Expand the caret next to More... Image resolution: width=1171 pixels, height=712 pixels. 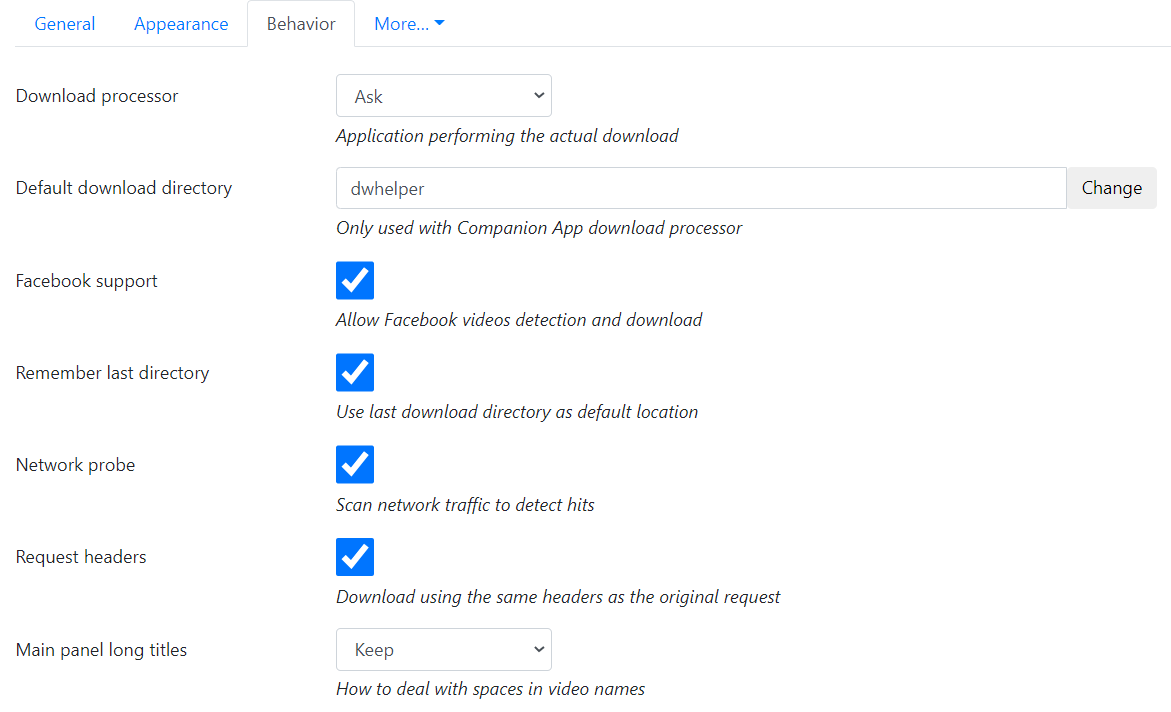tap(438, 23)
